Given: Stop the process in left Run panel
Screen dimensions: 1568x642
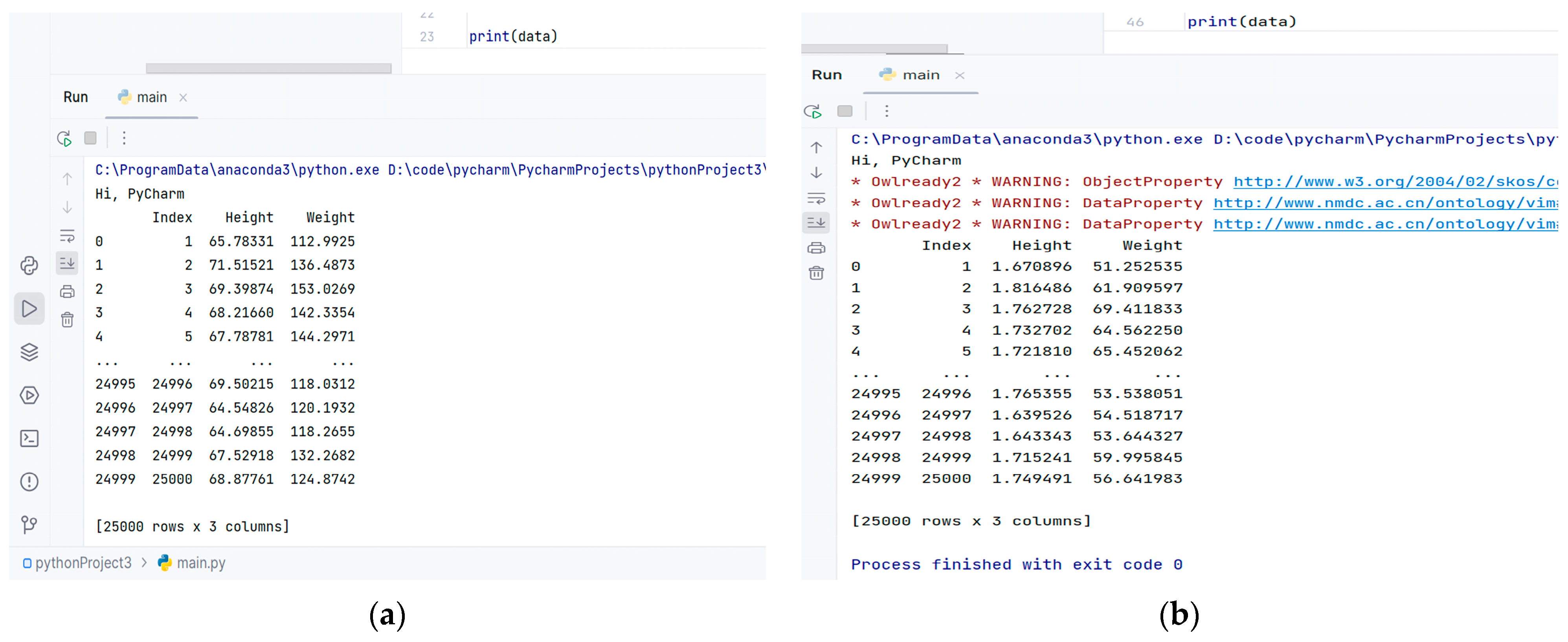Looking at the screenshot, I should pos(91,138).
